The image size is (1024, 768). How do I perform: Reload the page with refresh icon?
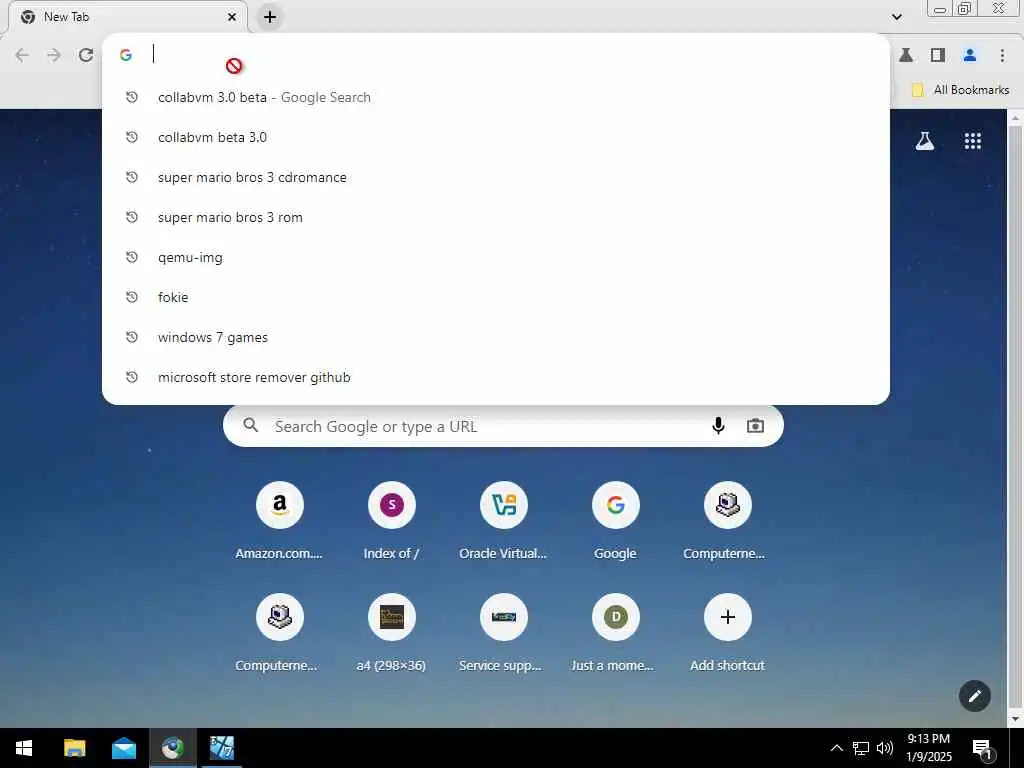tap(86, 56)
